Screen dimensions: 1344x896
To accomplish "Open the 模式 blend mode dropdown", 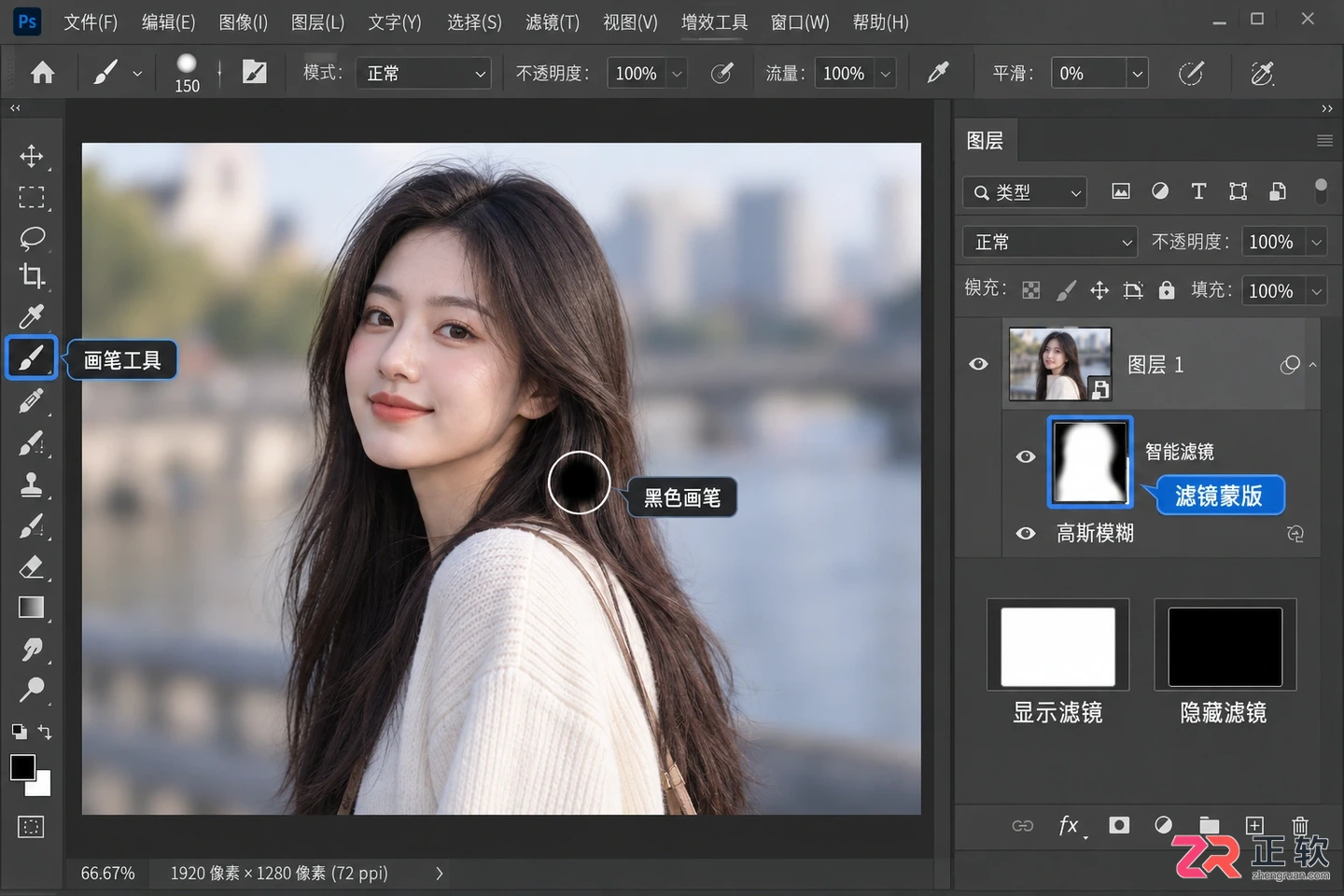I will (424, 73).
